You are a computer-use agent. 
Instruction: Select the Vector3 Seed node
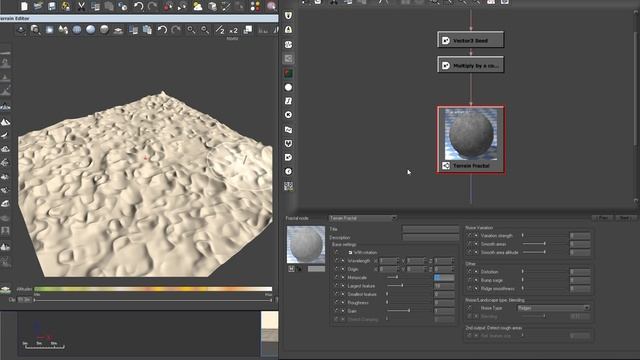pos(470,40)
